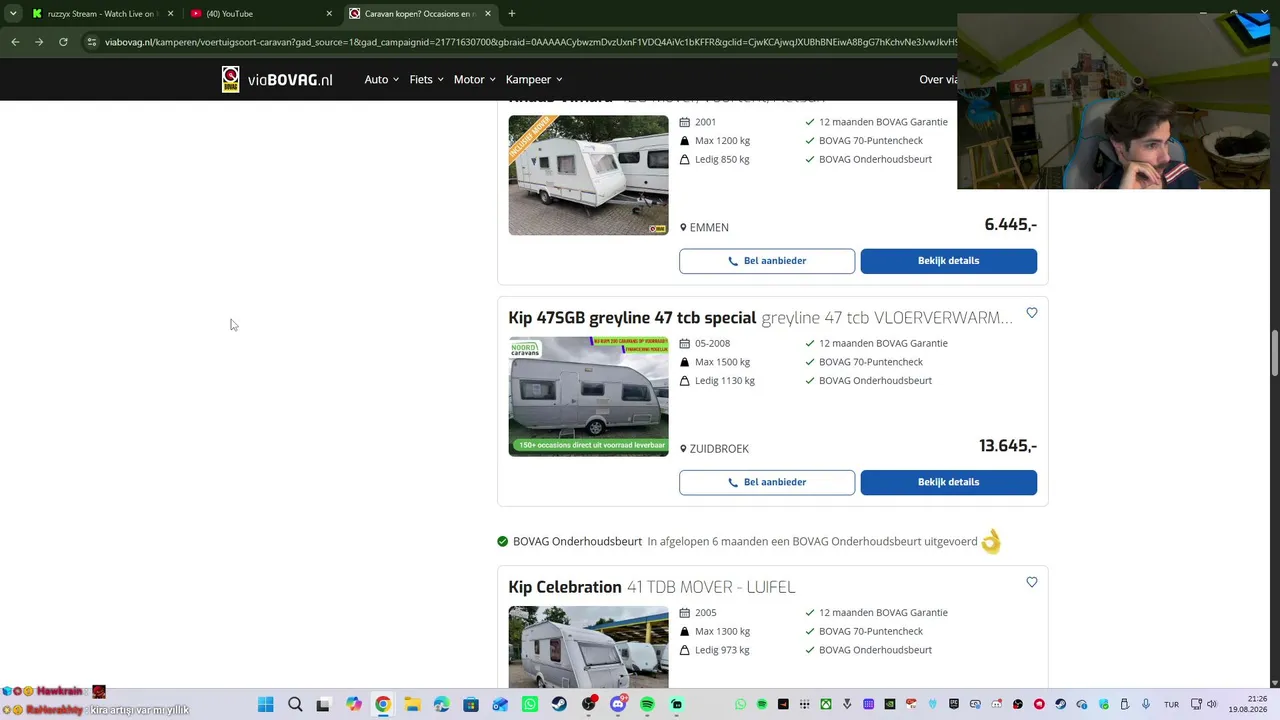This screenshot has width=1280, height=720.
Task: Click the Ledig 973 kg text
Action: (722, 650)
